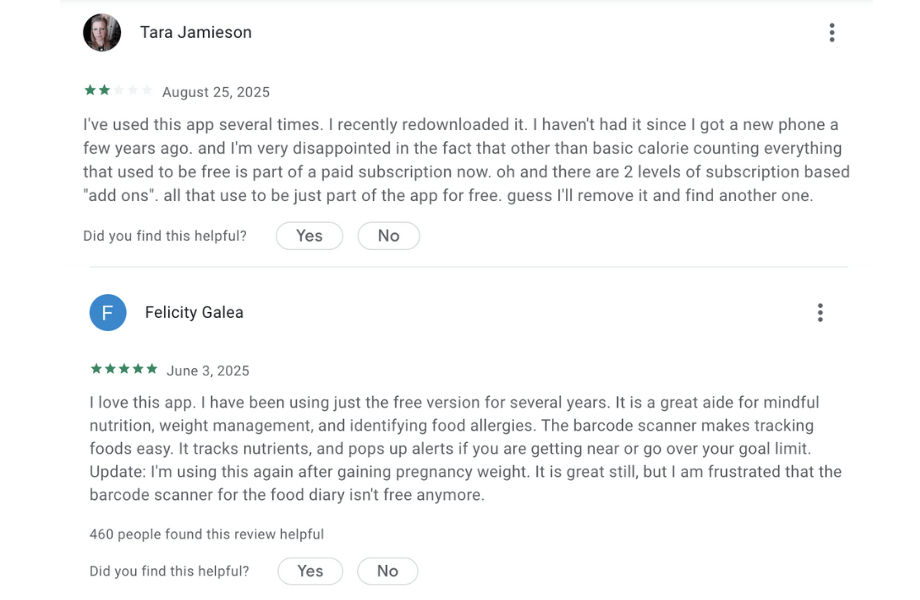This screenshot has width=920, height=600.
Task: Click the date 'August 25, 2025' on Tara's review
Action: [x=217, y=91]
